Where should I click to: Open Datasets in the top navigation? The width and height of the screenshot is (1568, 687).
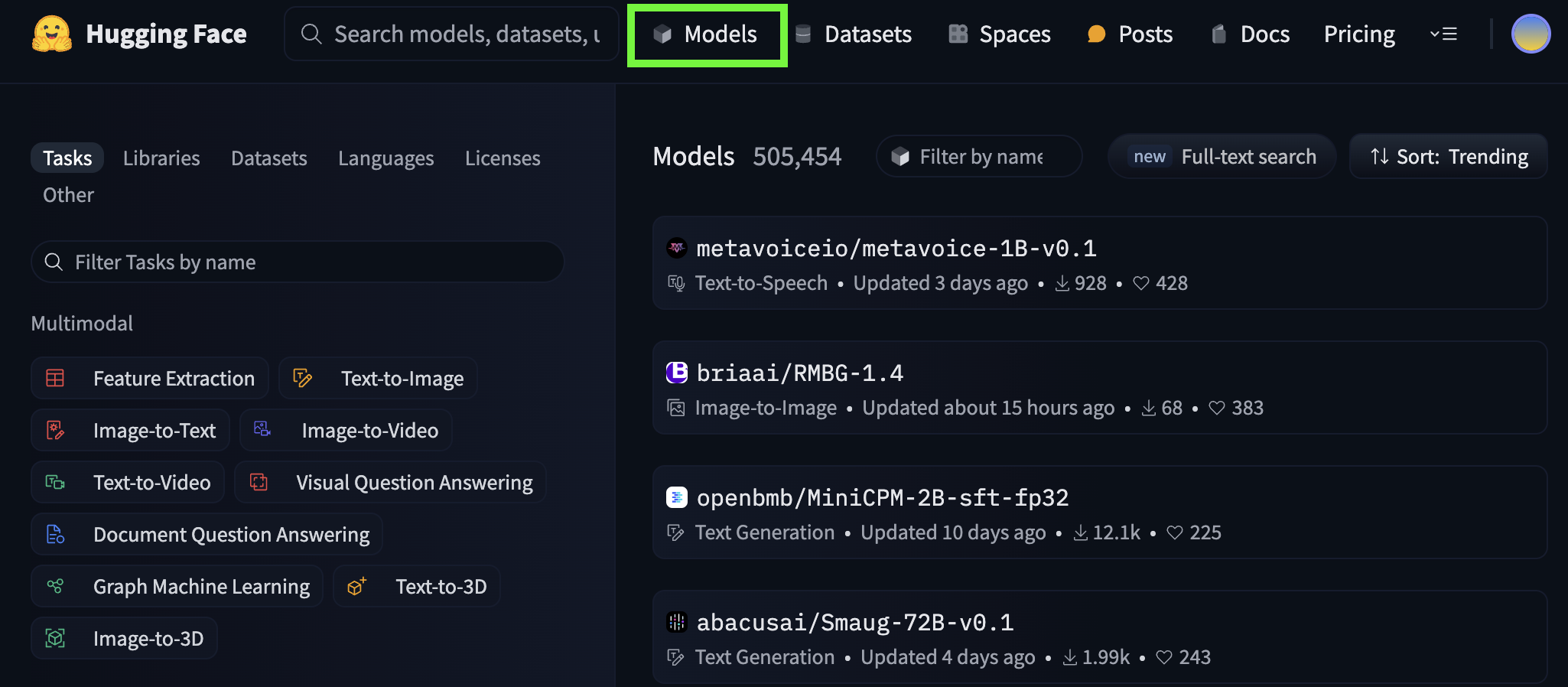(854, 34)
